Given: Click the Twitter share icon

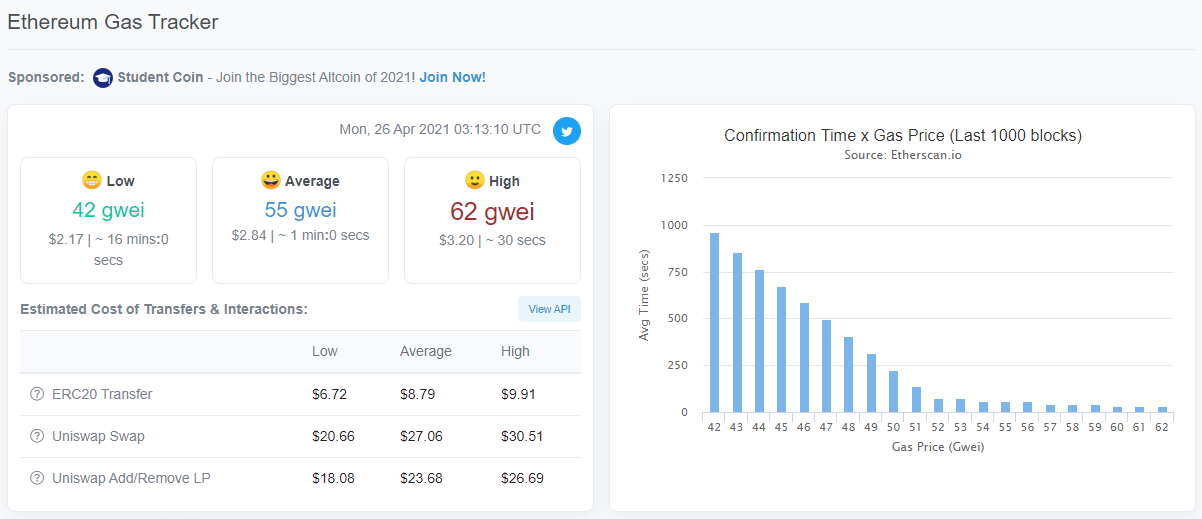Looking at the screenshot, I should coord(567,131).
